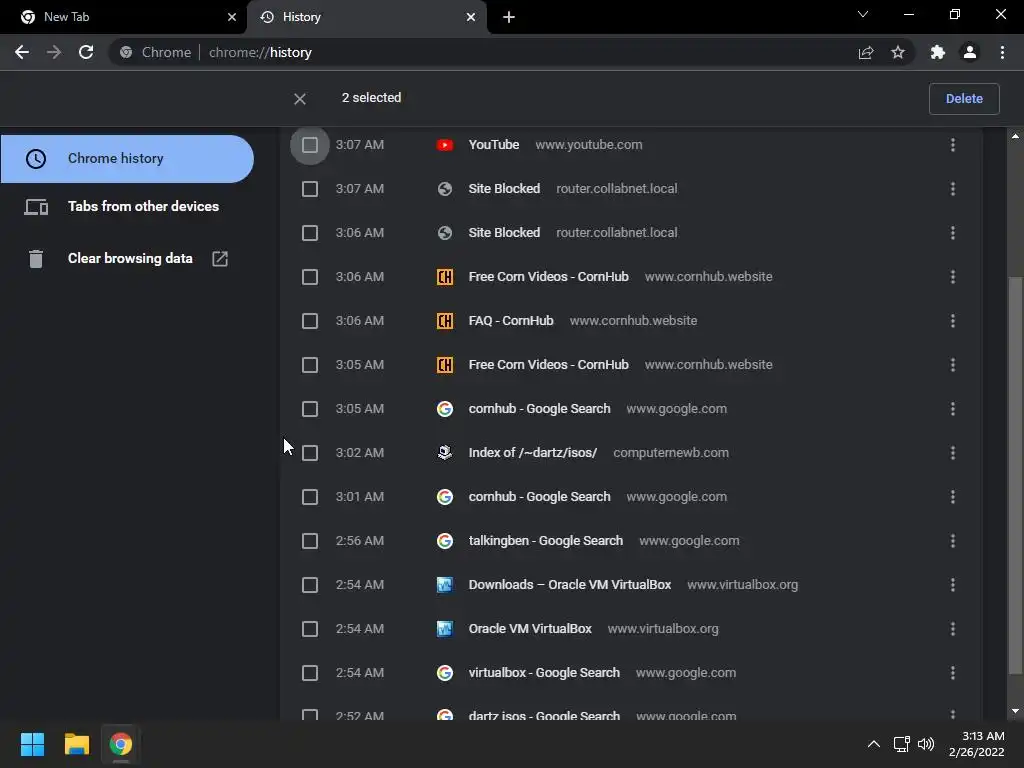Select the Index of /~dartz/isos/ checkbox
Image resolution: width=1024 pixels, height=768 pixels.
click(x=310, y=453)
